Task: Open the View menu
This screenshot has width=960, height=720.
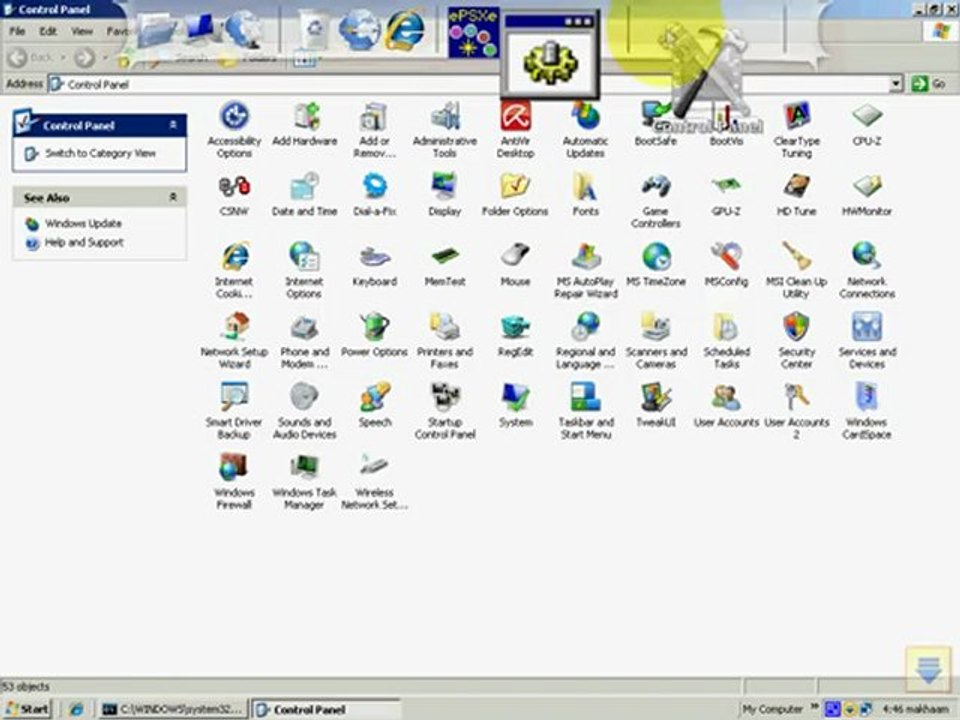Action: [82, 31]
